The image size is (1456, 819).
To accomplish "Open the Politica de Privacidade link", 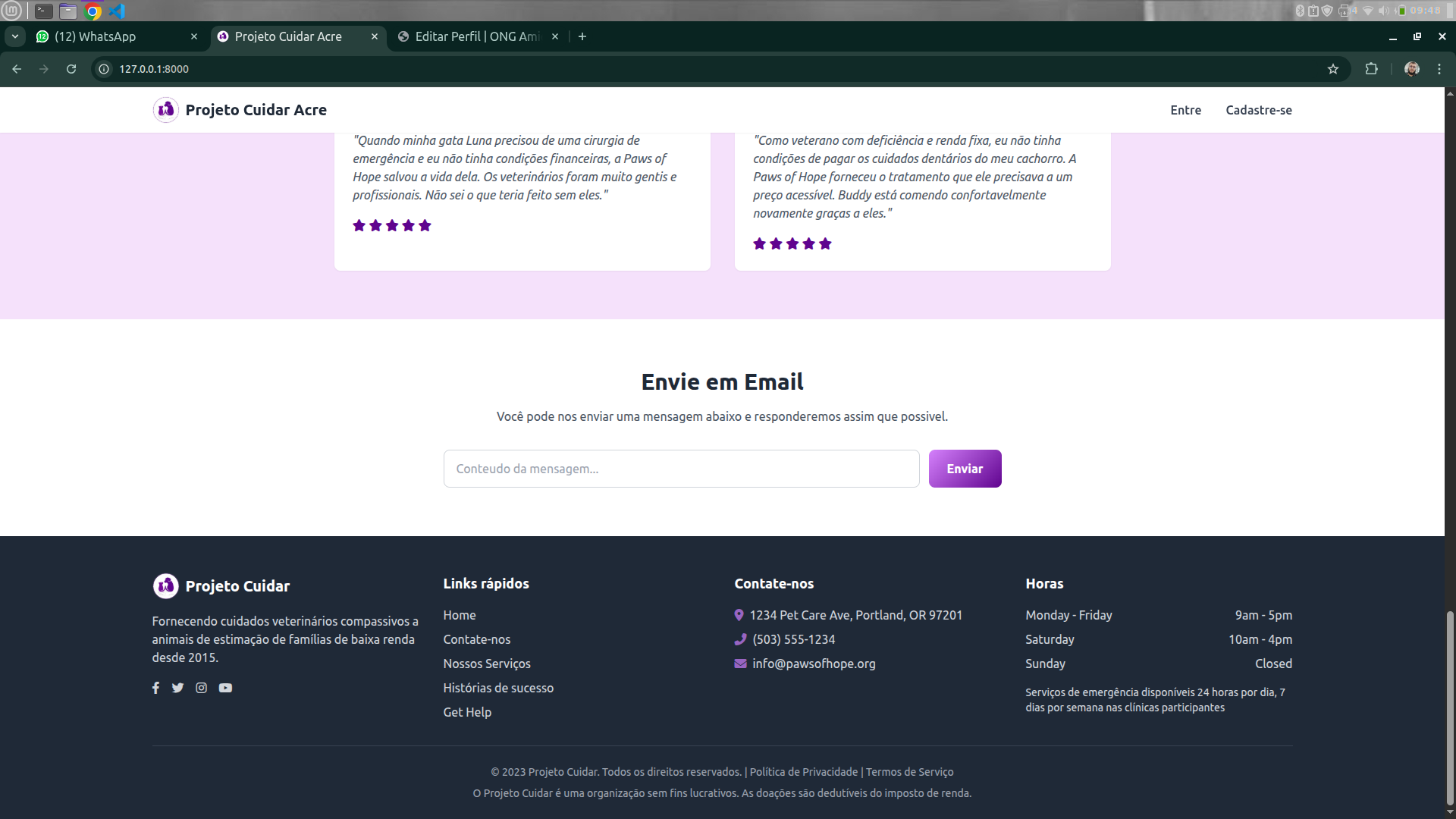I will click(x=802, y=771).
